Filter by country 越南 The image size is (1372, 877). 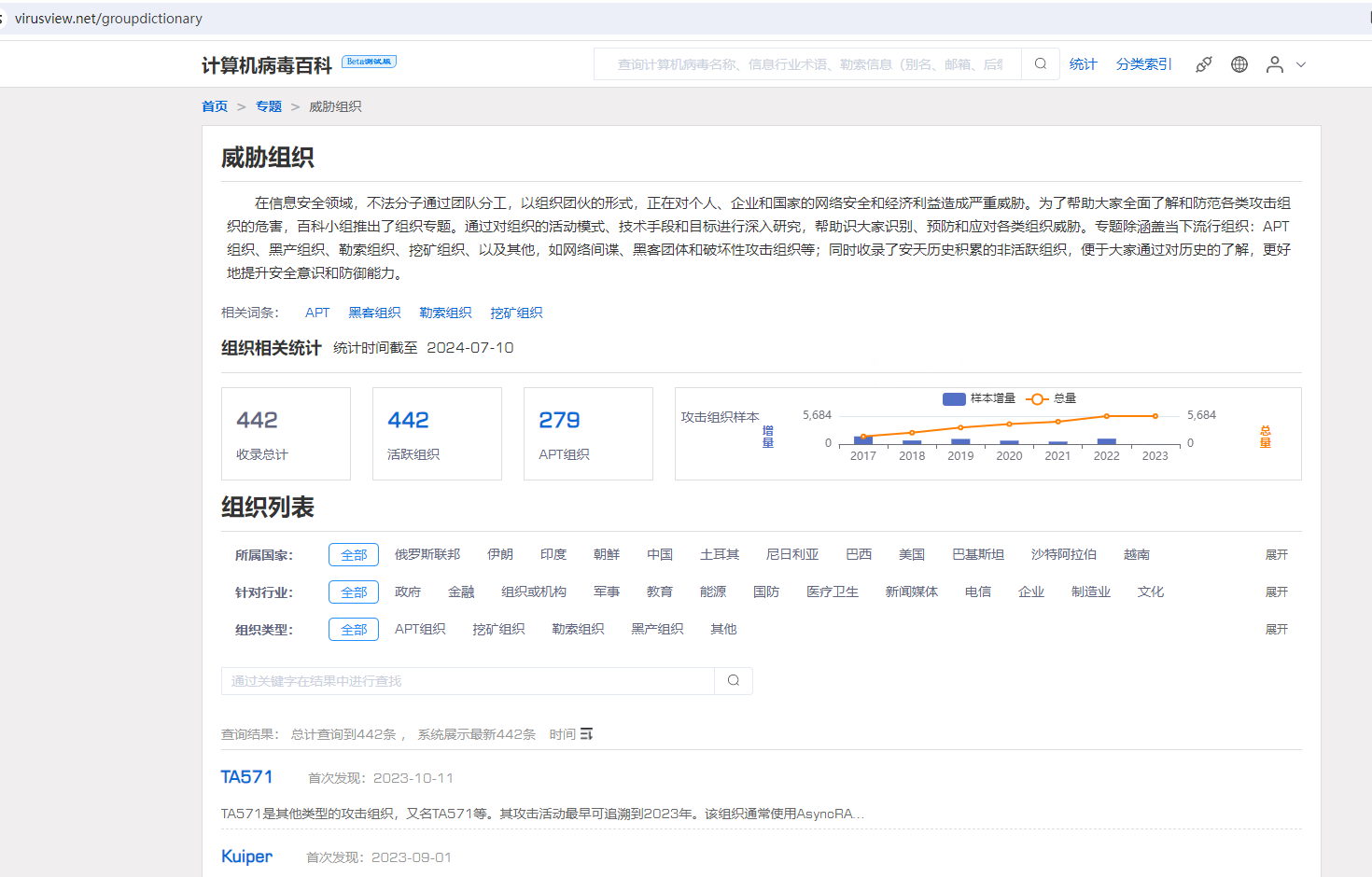1137,554
